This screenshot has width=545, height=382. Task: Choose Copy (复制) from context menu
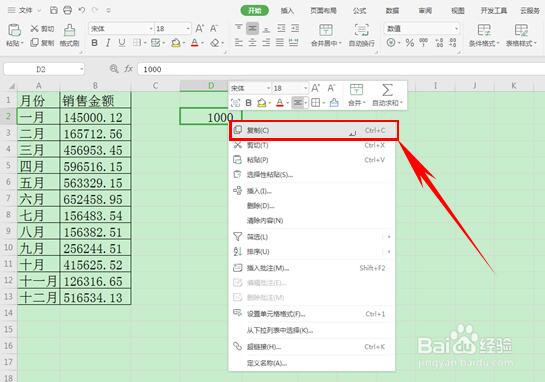(314, 130)
